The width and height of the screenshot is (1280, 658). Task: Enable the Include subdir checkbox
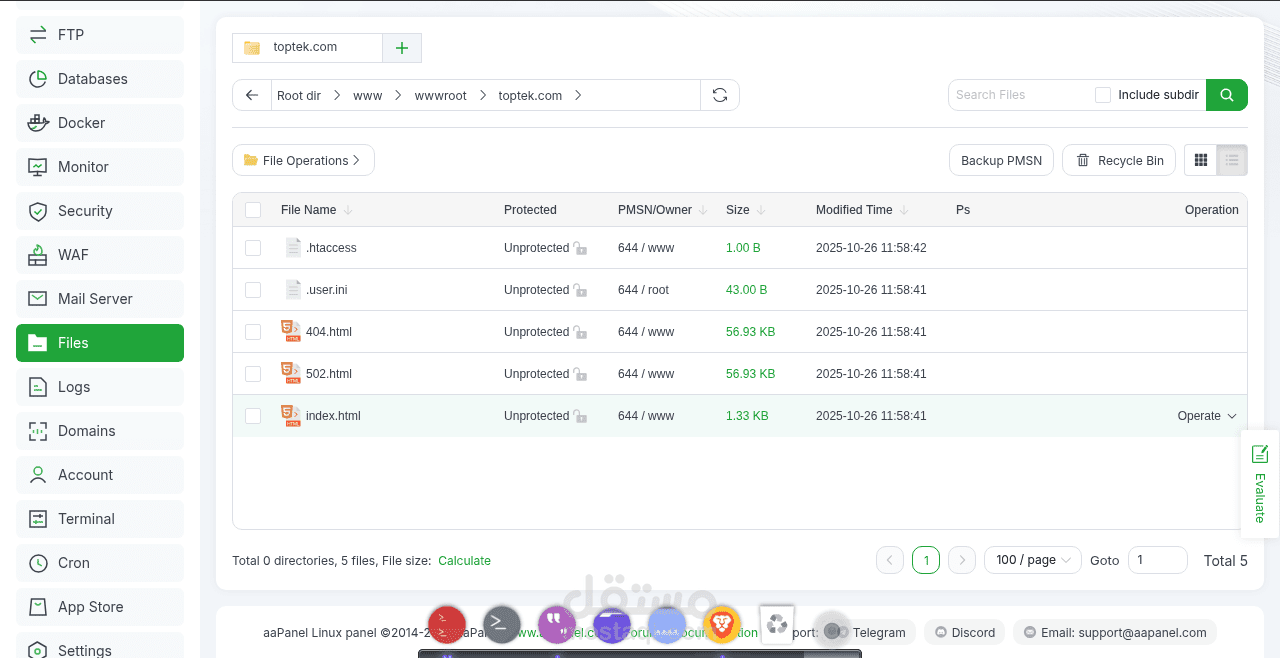pyautogui.click(x=1103, y=95)
